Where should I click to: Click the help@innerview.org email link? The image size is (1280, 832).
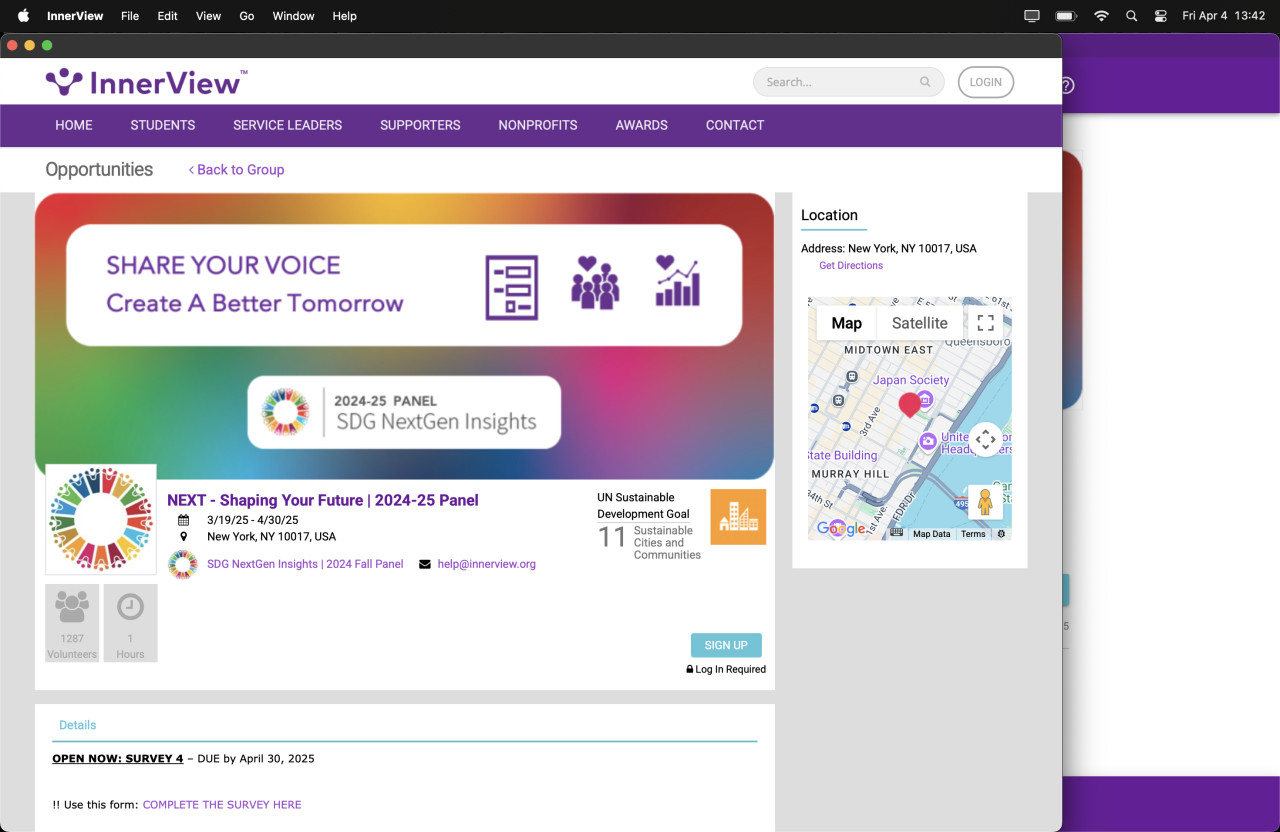pos(487,564)
